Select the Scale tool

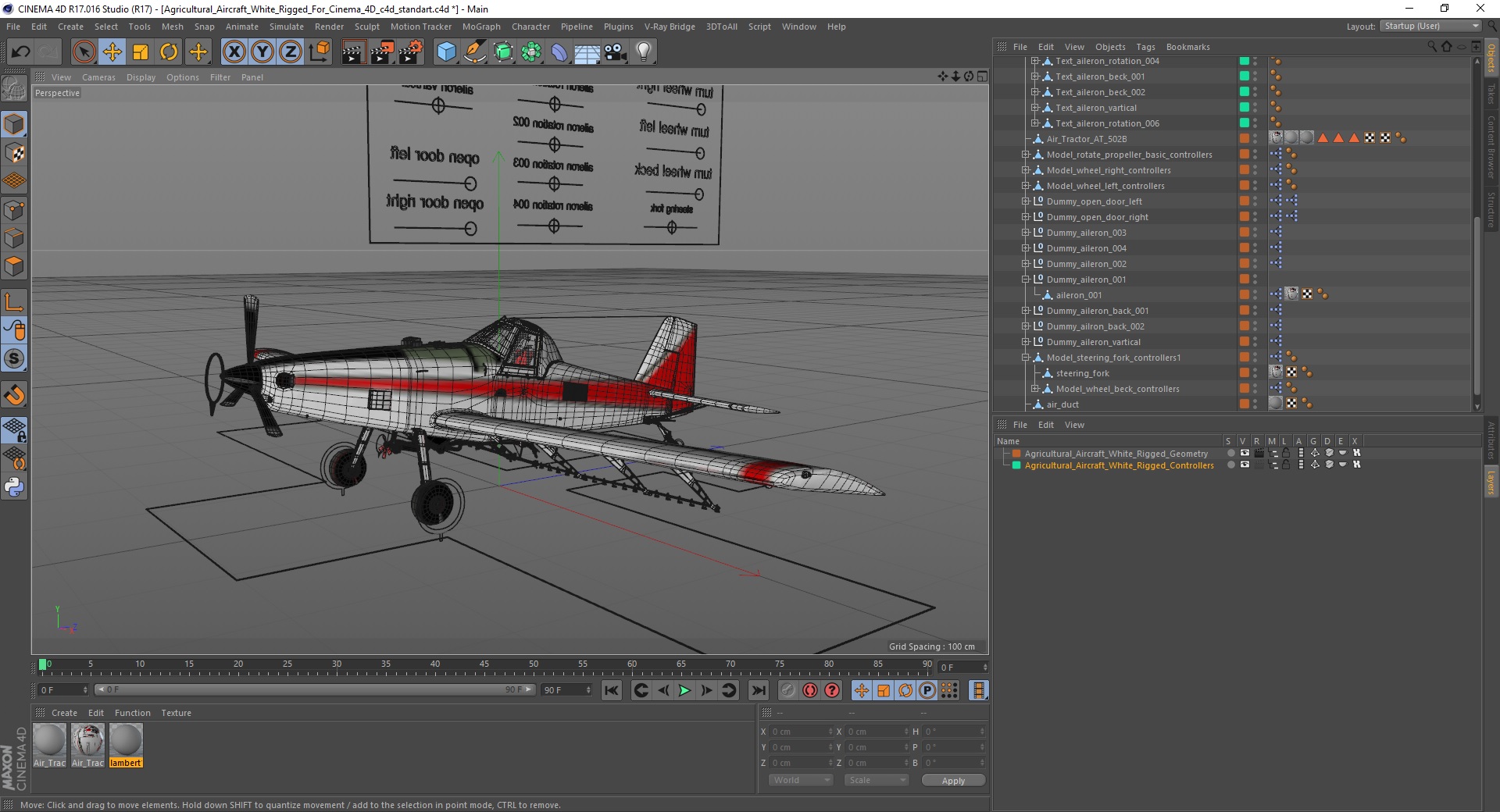(141, 52)
